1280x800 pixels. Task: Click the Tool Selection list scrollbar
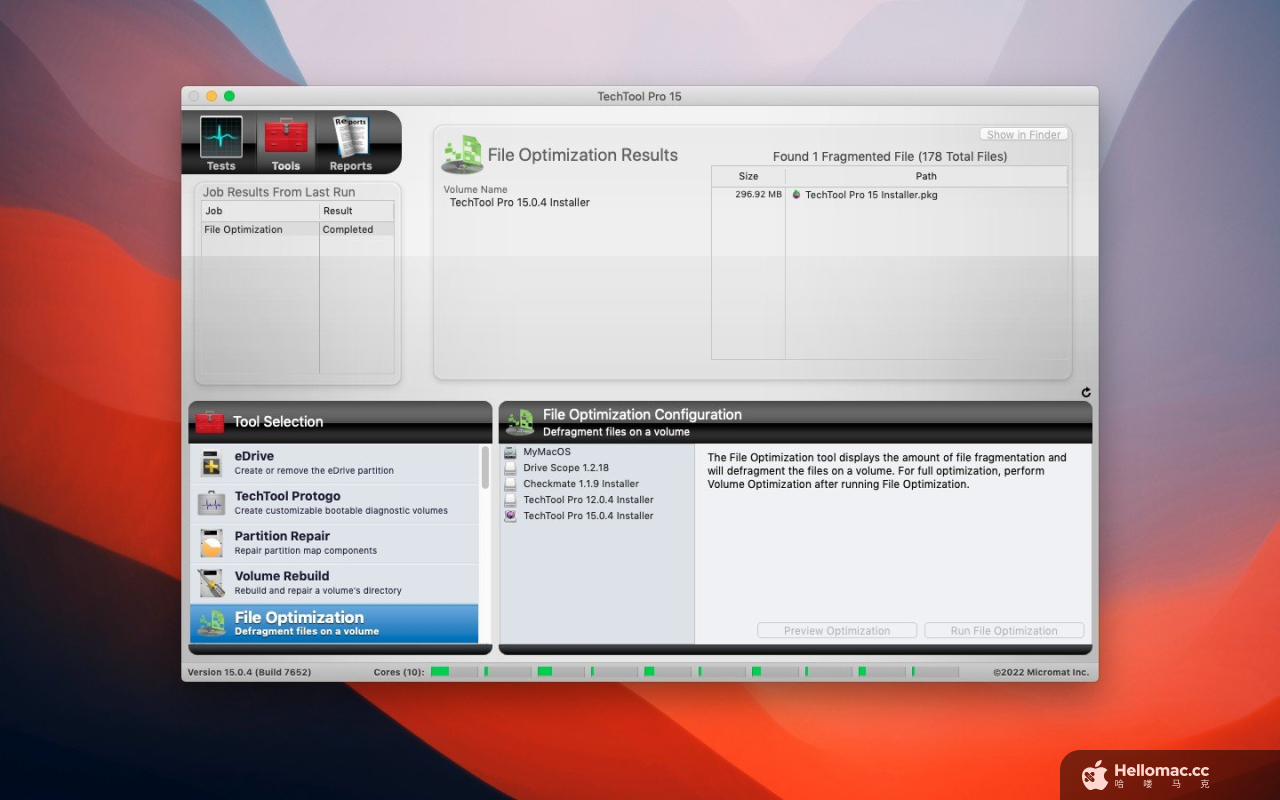click(x=485, y=468)
